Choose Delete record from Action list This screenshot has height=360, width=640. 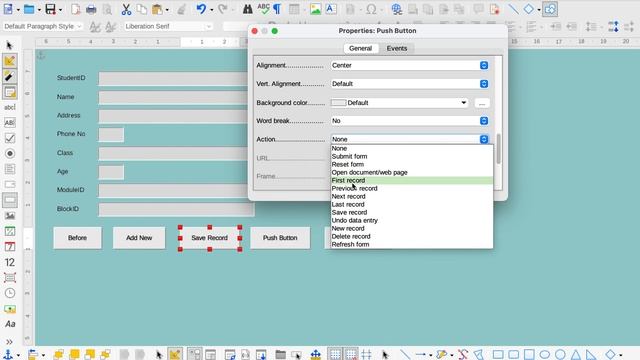tap(411, 236)
